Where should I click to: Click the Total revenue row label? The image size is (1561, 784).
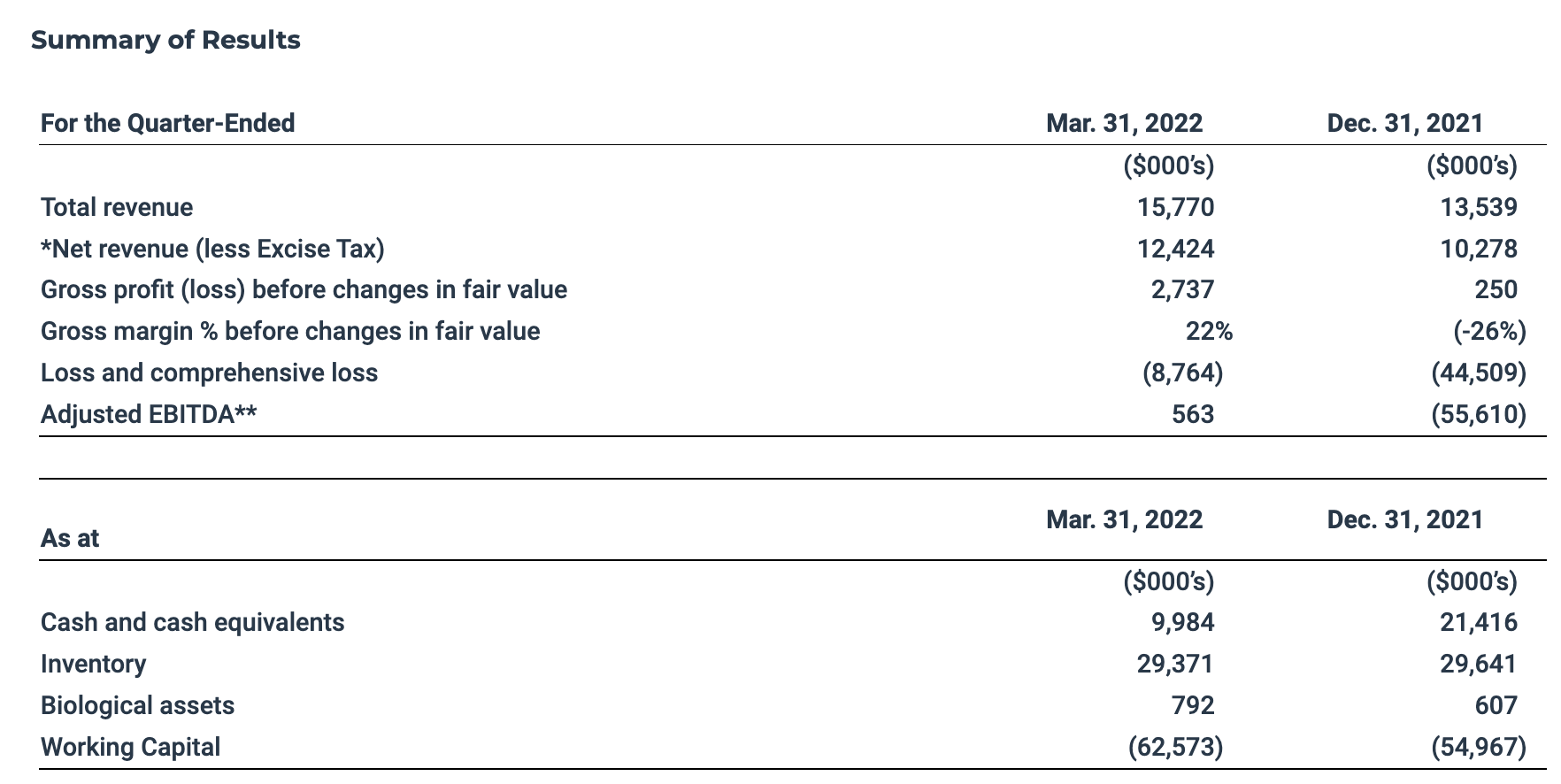click(x=117, y=207)
